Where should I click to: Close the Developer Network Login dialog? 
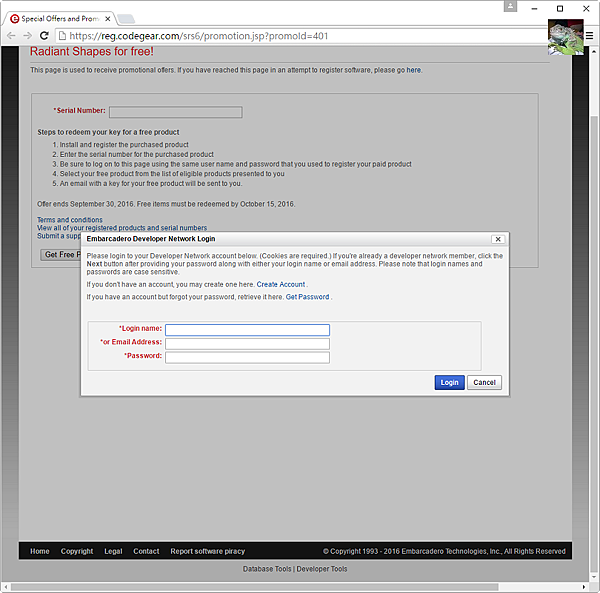[498, 239]
